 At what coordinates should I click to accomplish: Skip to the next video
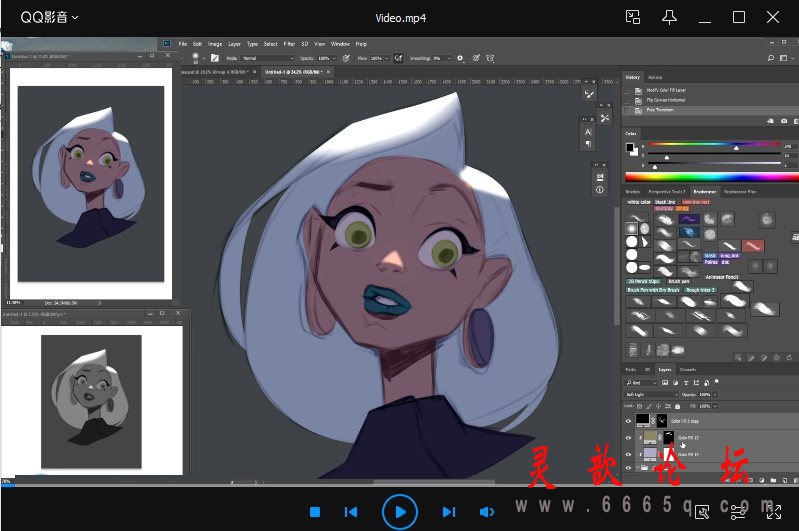point(448,512)
